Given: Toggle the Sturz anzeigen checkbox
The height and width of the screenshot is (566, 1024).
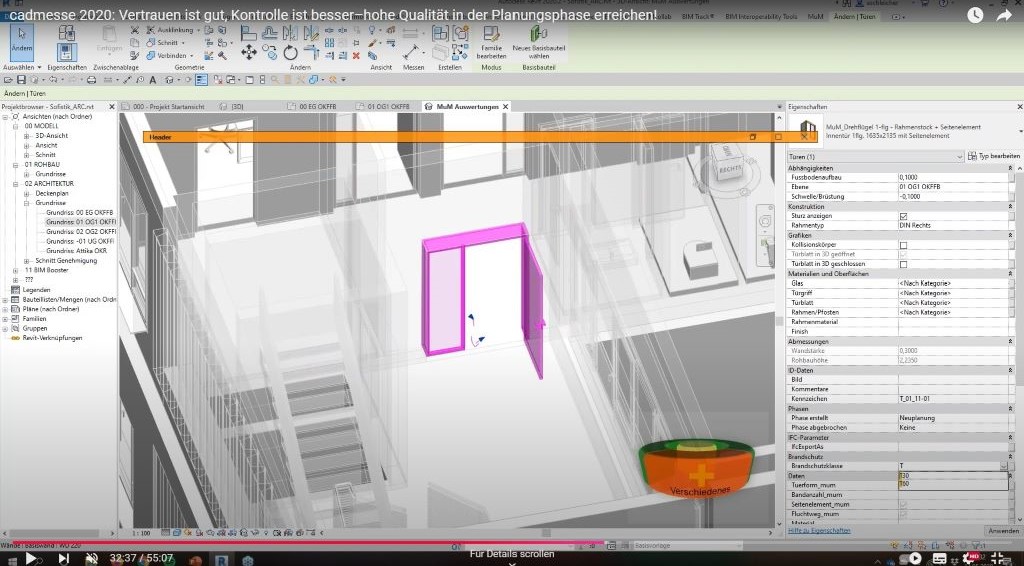Looking at the screenshot, I should (903, 216).
